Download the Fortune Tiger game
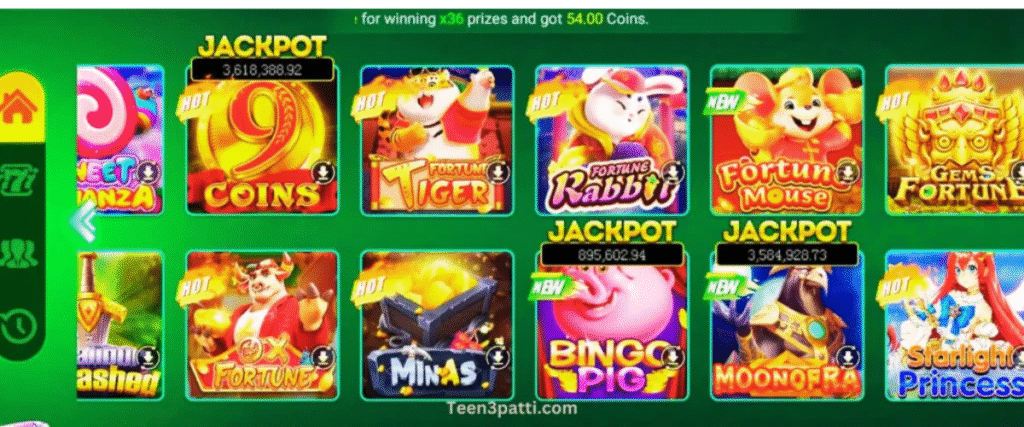Image resolution: width=1024 pixels, height=427 pixels. click(x=498, y=173)
